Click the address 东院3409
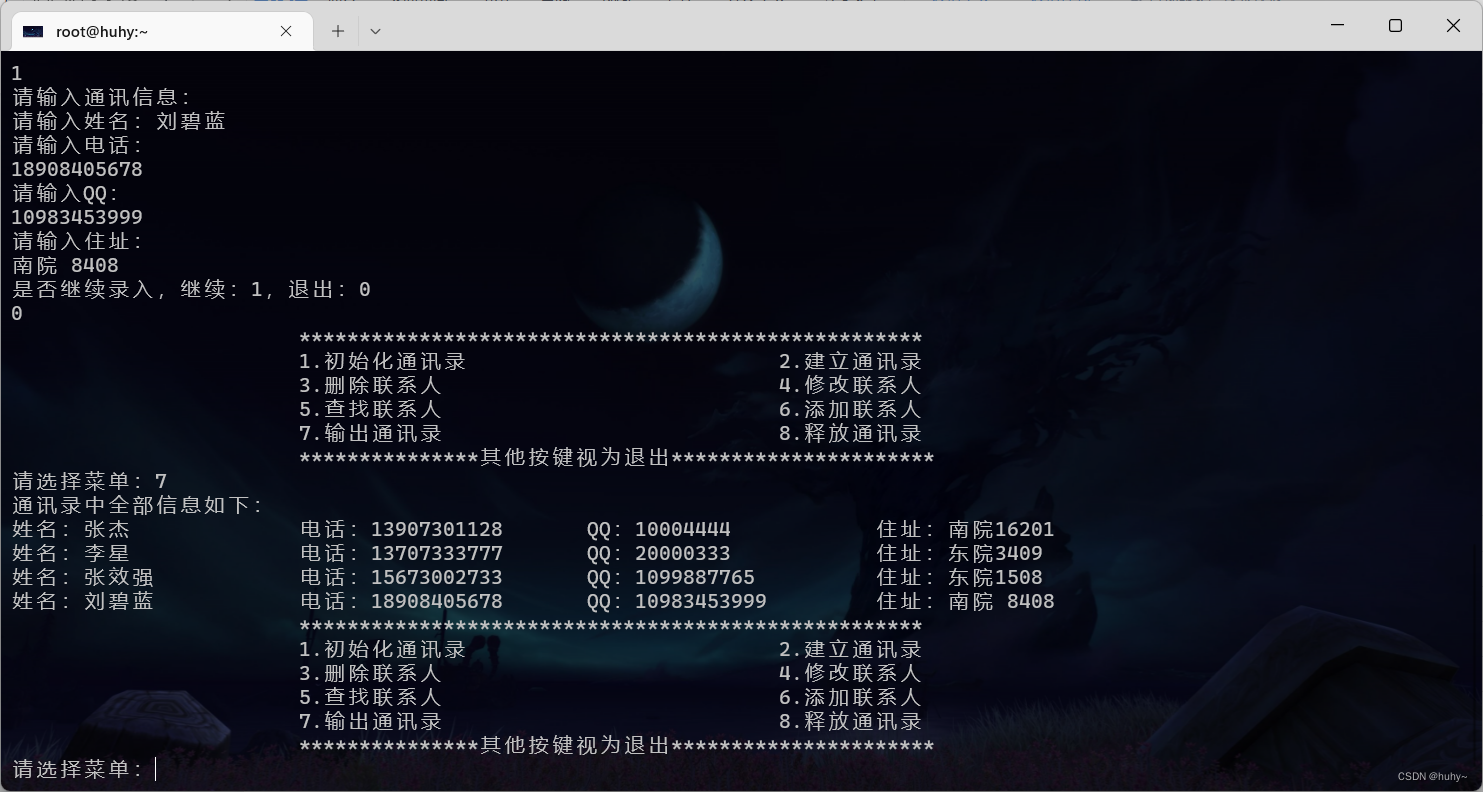 pyautogui.click(x=995, y=553)
